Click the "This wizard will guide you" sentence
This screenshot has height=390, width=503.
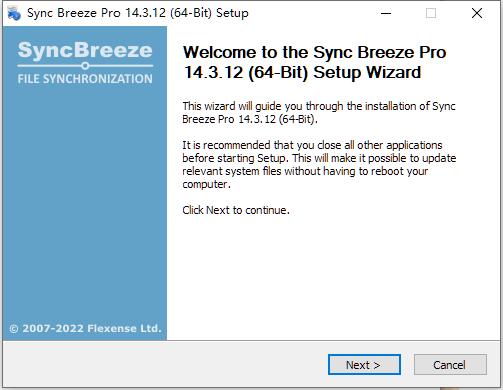(319, 112)
